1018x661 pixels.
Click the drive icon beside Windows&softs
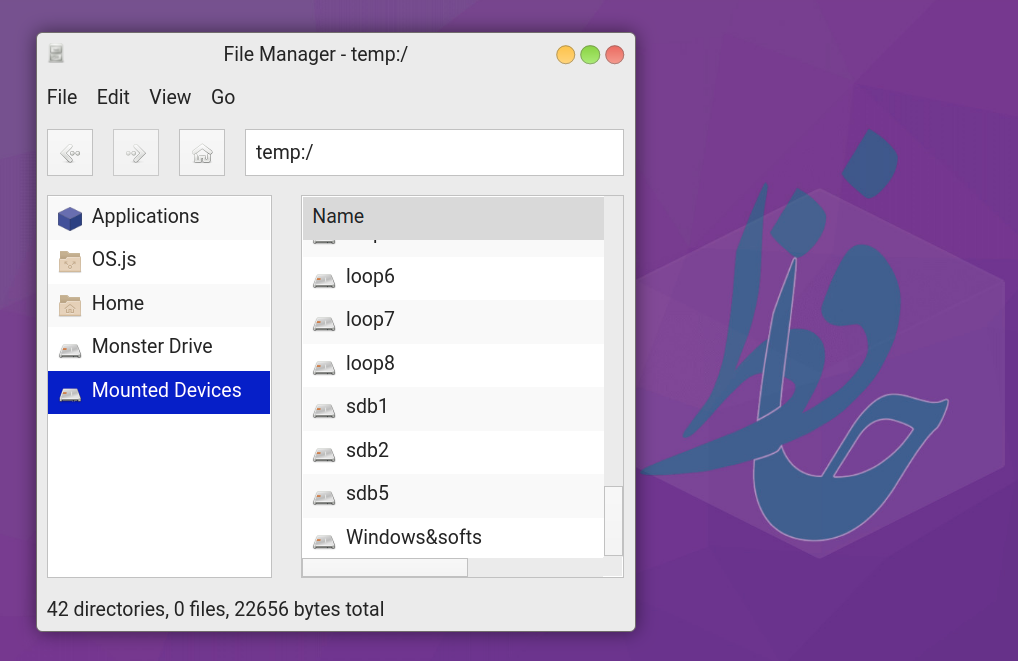323,539
